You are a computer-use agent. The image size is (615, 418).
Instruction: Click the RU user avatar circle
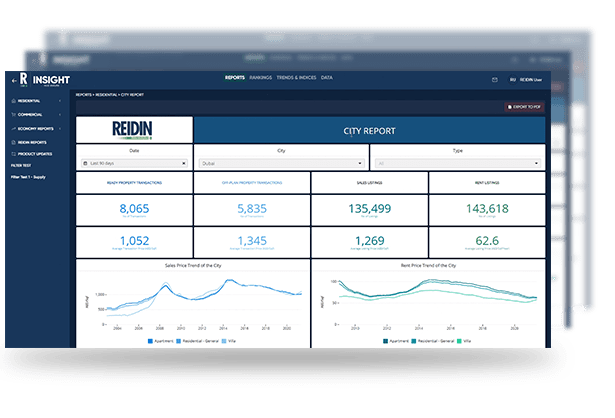point(513,80)
